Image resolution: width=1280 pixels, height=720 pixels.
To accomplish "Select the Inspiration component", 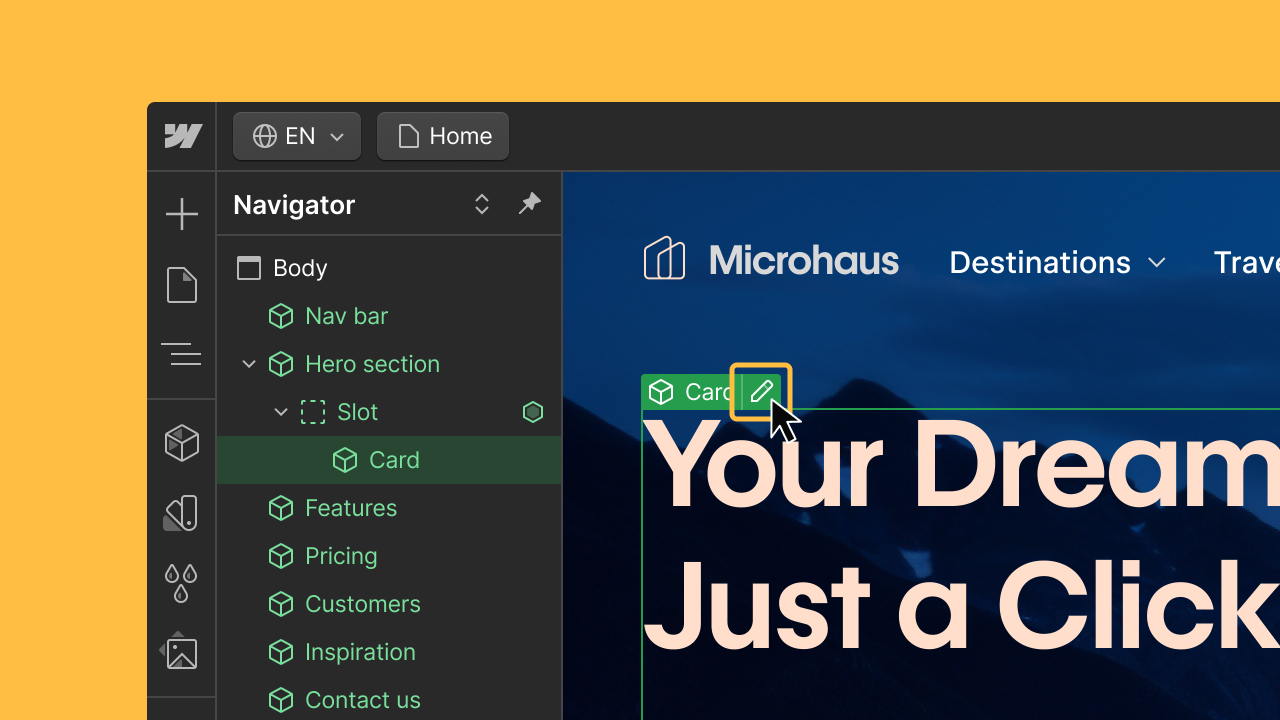I will [x=389, y=652].
